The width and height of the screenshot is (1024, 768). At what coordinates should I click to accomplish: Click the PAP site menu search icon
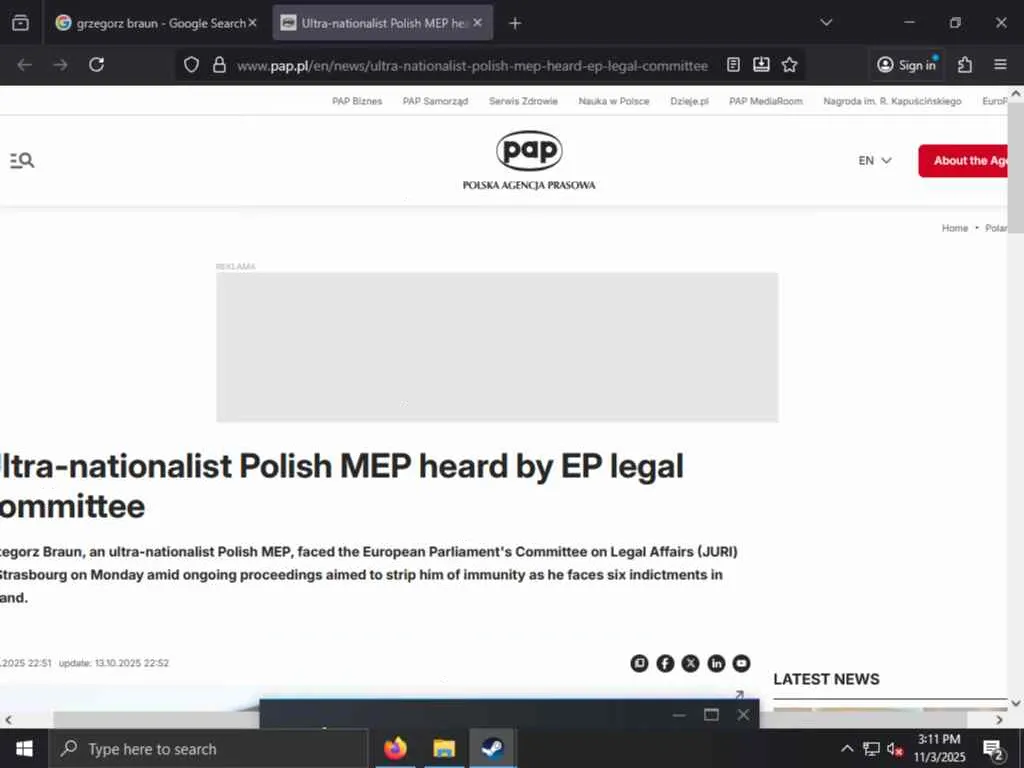[22, 160]
